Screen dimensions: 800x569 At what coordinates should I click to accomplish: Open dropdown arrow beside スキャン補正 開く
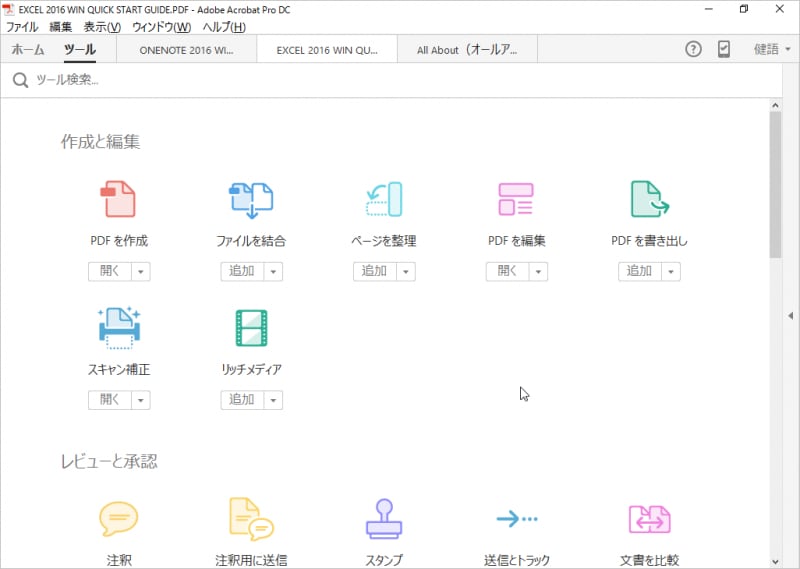[141, 400]
